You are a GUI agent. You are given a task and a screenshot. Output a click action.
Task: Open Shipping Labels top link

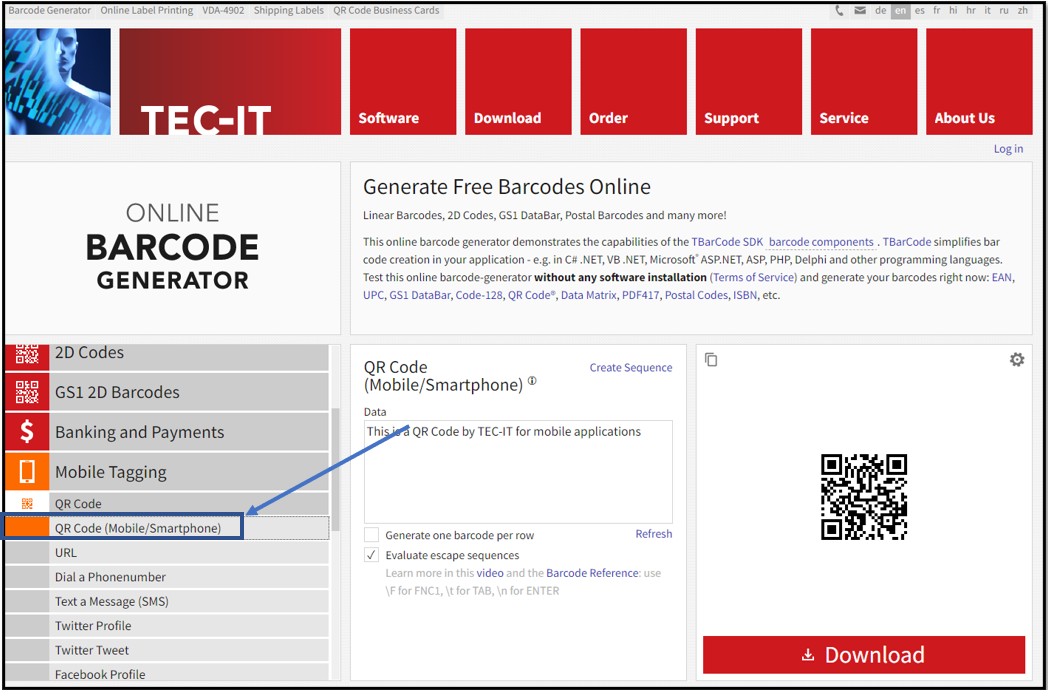coord(289,11)
